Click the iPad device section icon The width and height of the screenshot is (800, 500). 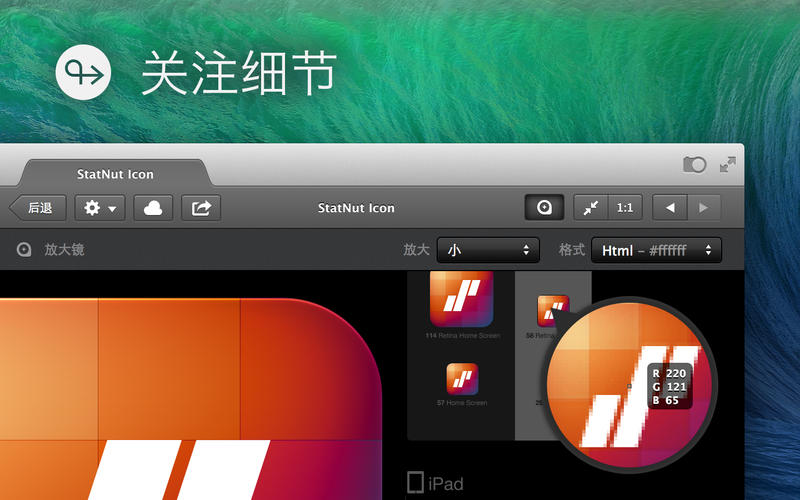tap(415, 482)
